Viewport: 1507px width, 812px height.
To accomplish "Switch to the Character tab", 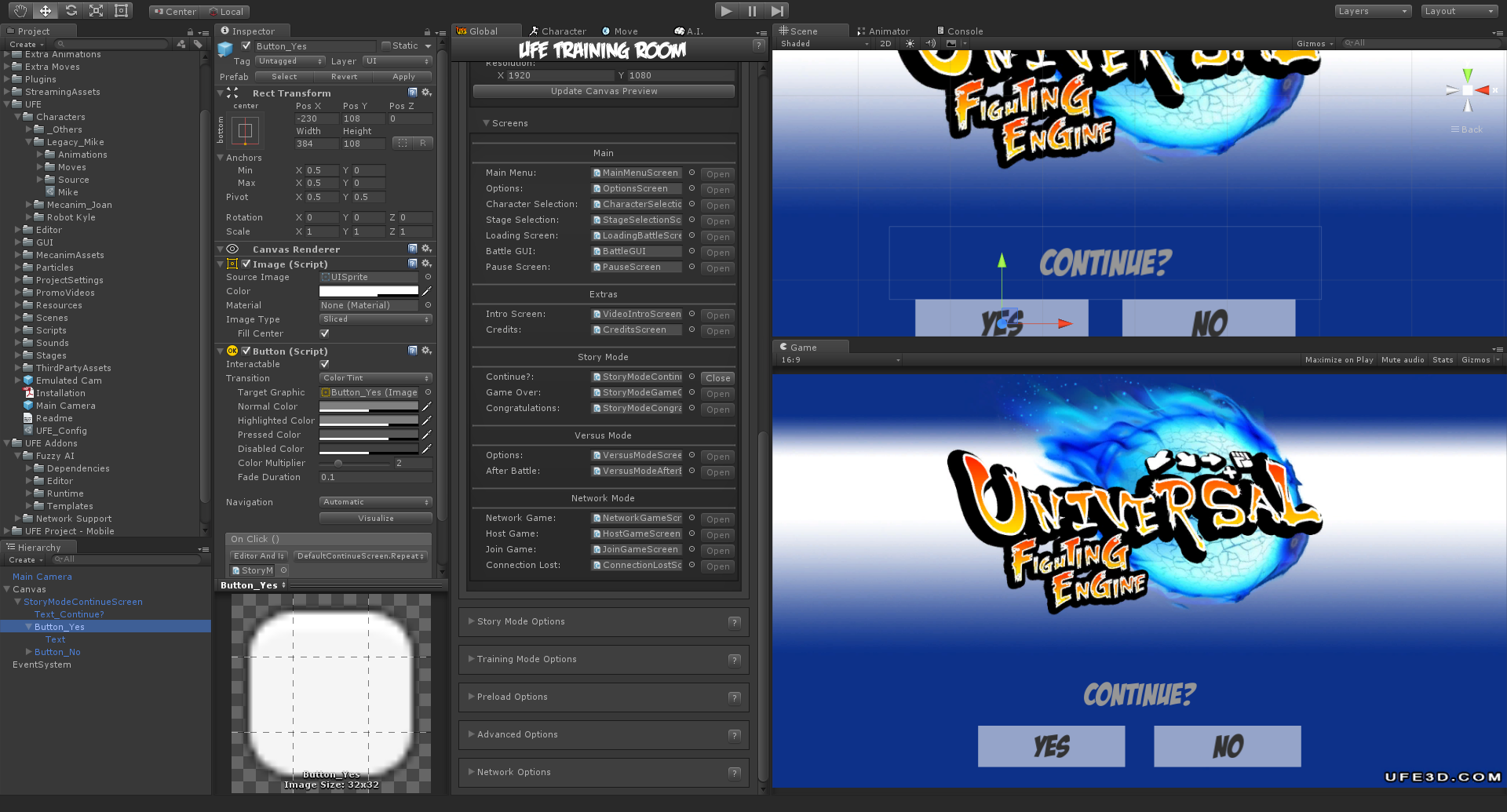I will (x=558, y=31).
